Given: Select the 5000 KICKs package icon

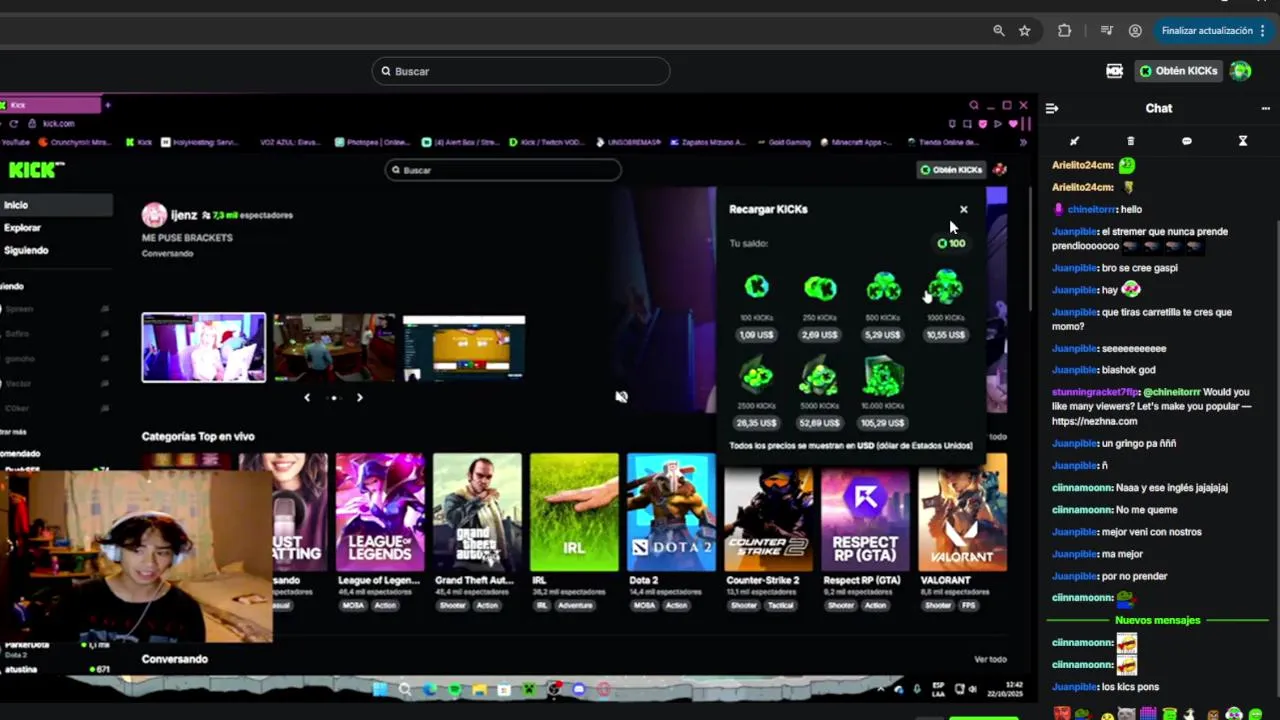Looking at the screenshot, I should click(819, 377).
